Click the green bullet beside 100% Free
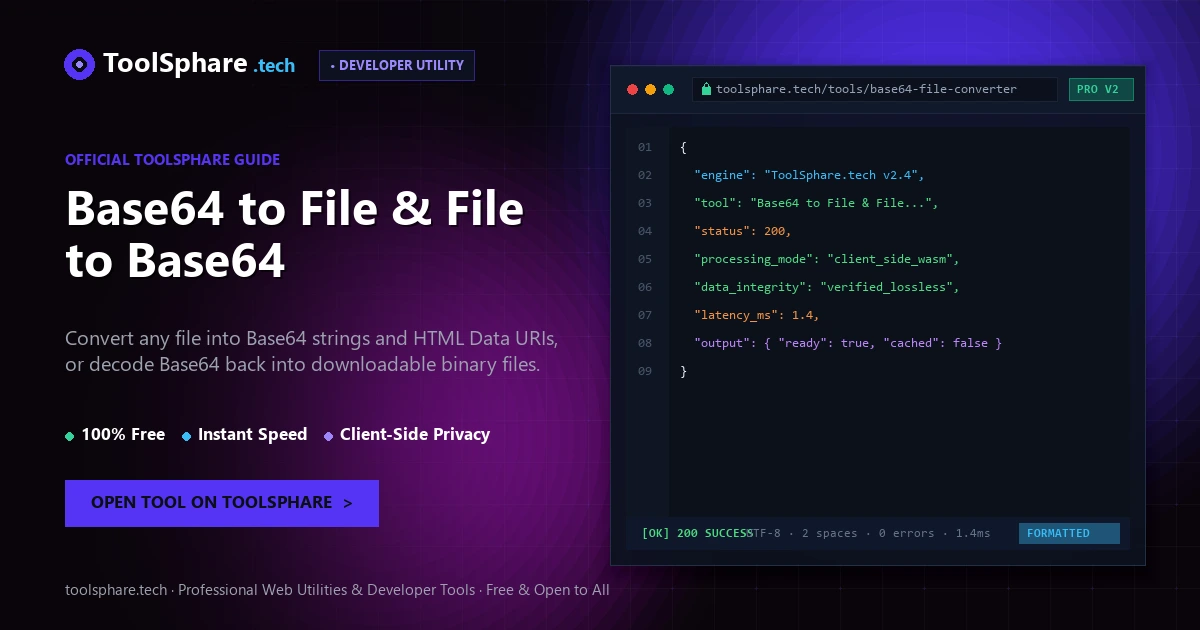The width and height of the screenshot is (1200, 630). click(70, 436)
